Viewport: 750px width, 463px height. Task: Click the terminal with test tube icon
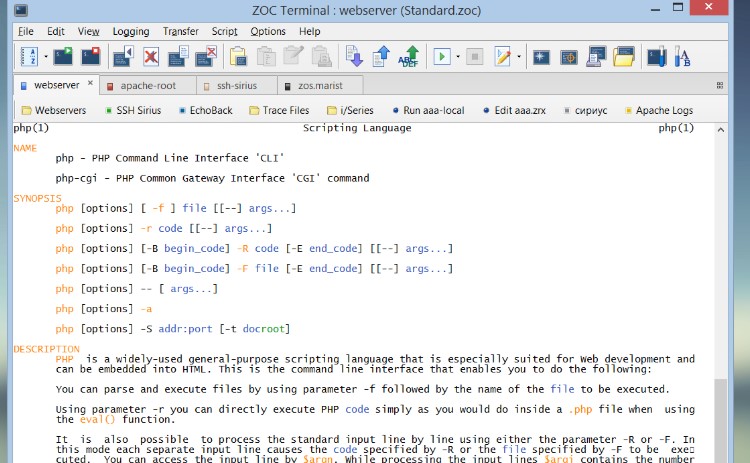pyautogui.click(x=657, y=56)
